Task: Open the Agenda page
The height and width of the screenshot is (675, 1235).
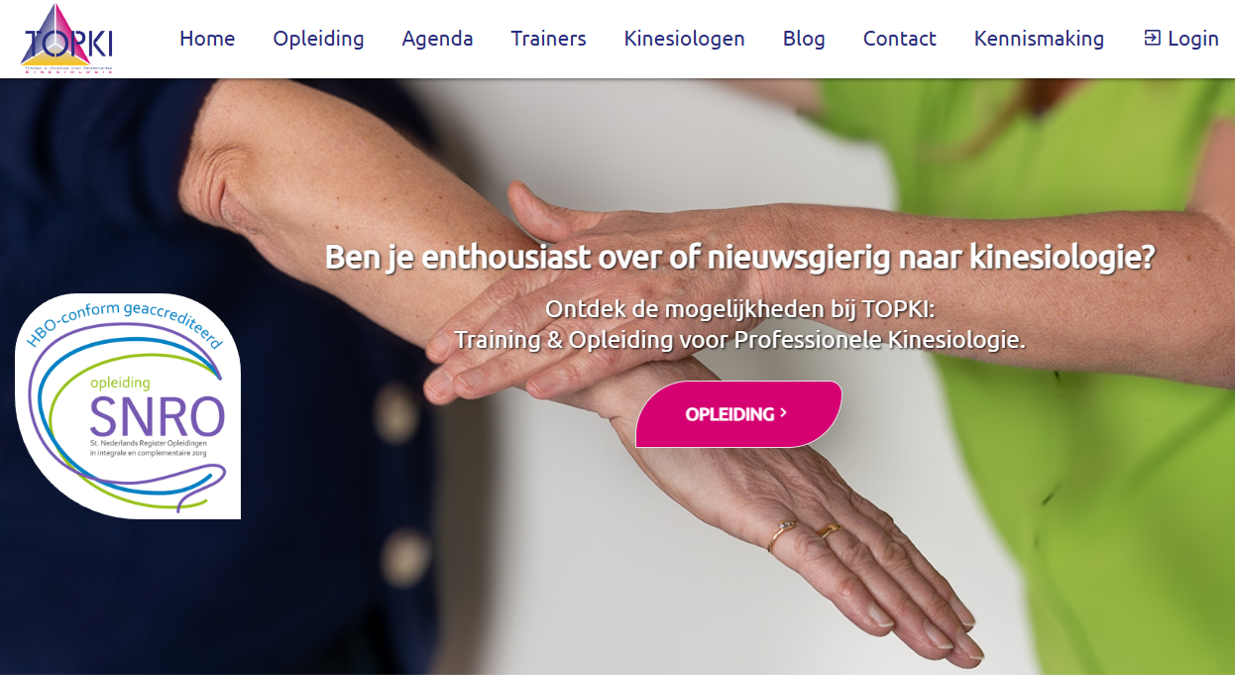Action: (x=437, y=38)
